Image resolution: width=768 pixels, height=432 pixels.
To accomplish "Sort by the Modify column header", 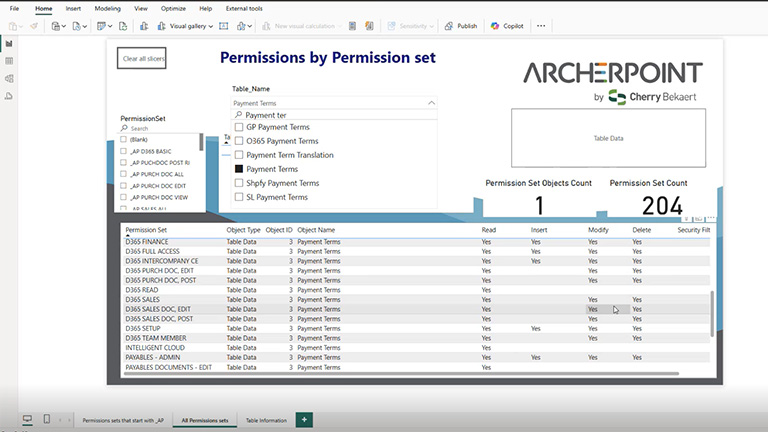I will click(598, 230).
